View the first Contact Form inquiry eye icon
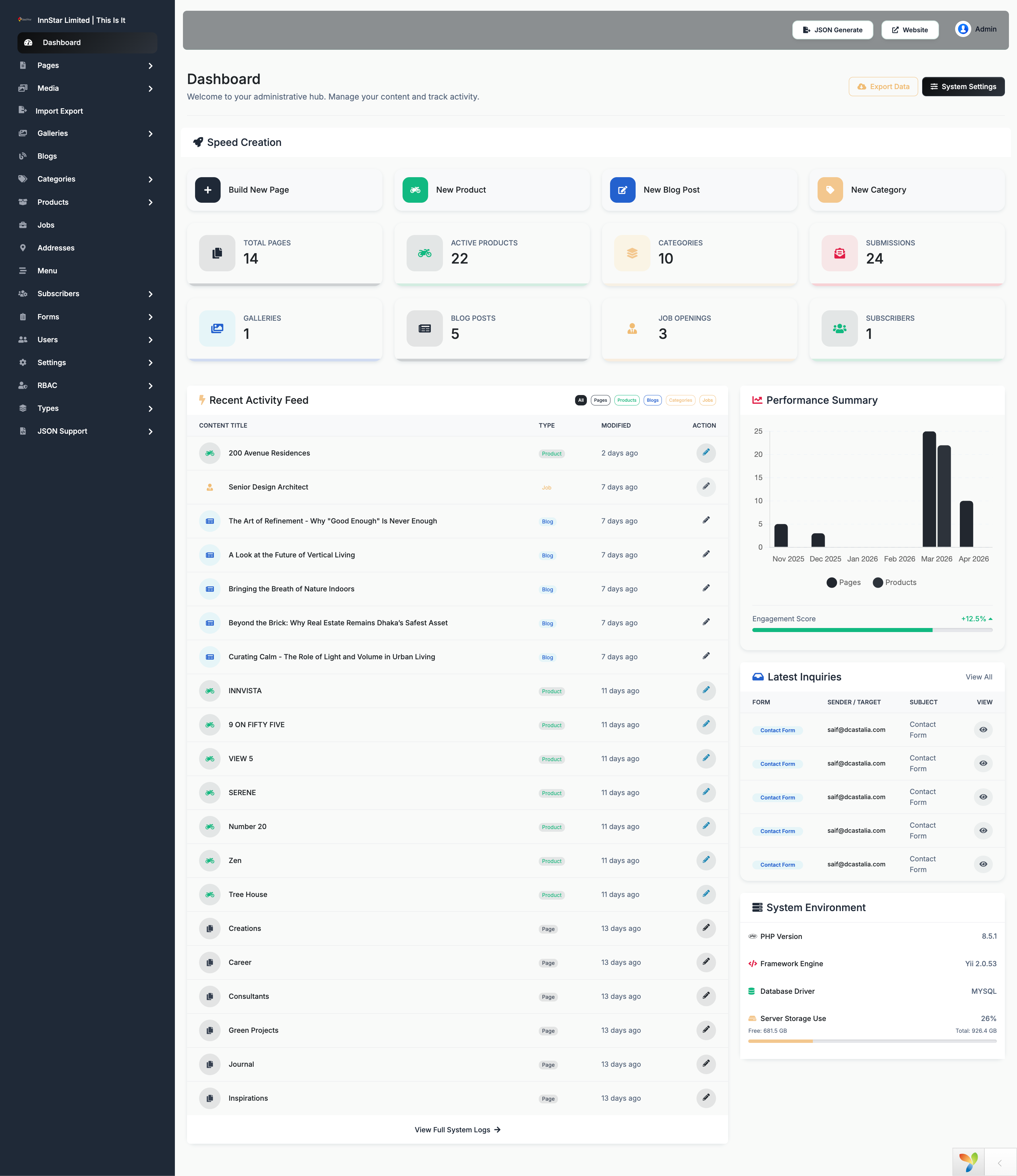 [x=983, y=730]
